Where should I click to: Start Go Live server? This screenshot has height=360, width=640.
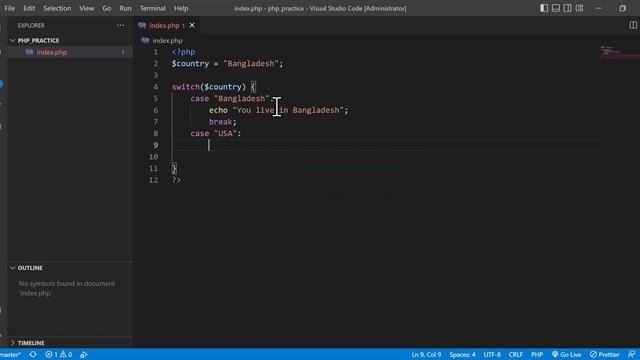tap(567, 354)
